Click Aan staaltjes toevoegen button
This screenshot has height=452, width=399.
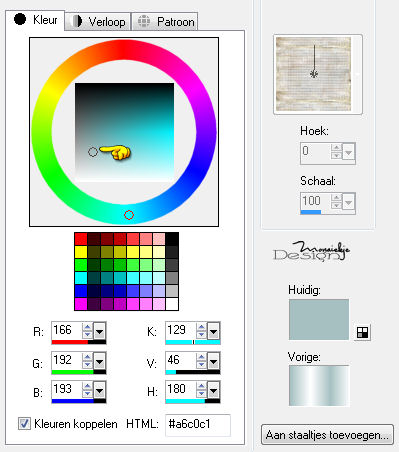pyautogui.click(x=327, y=435)
